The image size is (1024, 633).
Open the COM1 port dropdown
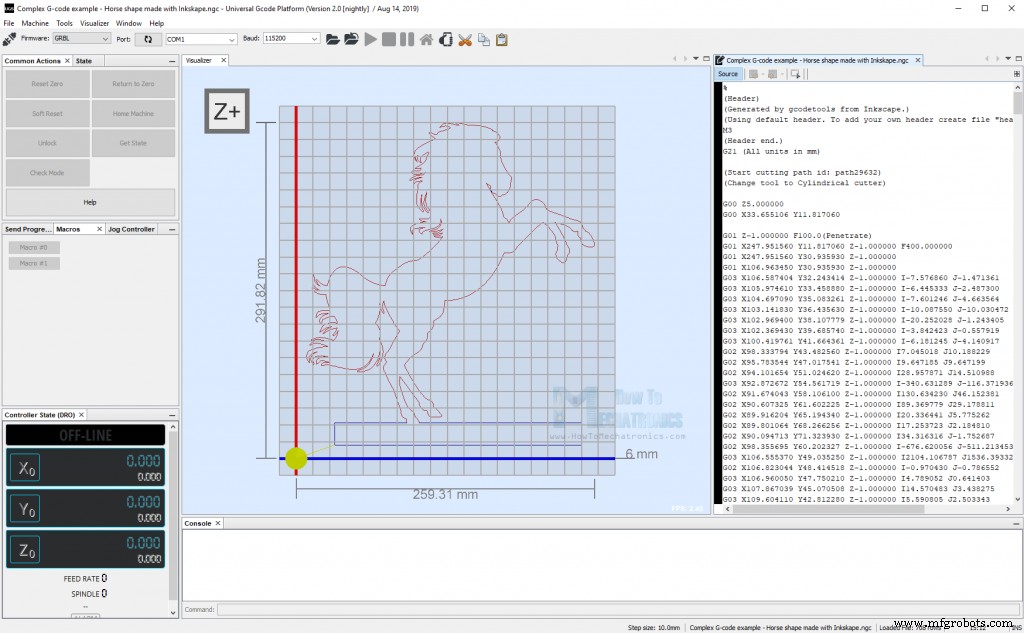(x=200, y=39)
